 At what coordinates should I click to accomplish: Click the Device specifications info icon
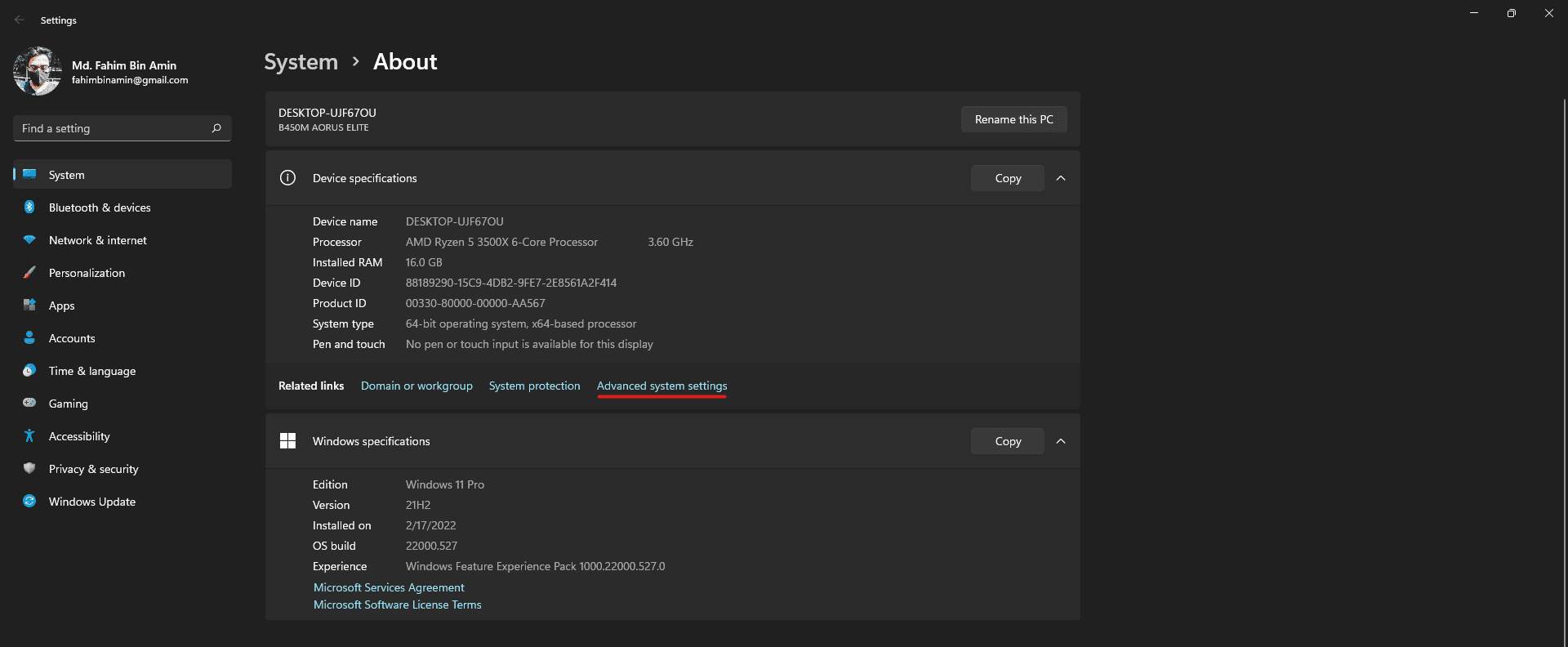click(x=287, y=178)
